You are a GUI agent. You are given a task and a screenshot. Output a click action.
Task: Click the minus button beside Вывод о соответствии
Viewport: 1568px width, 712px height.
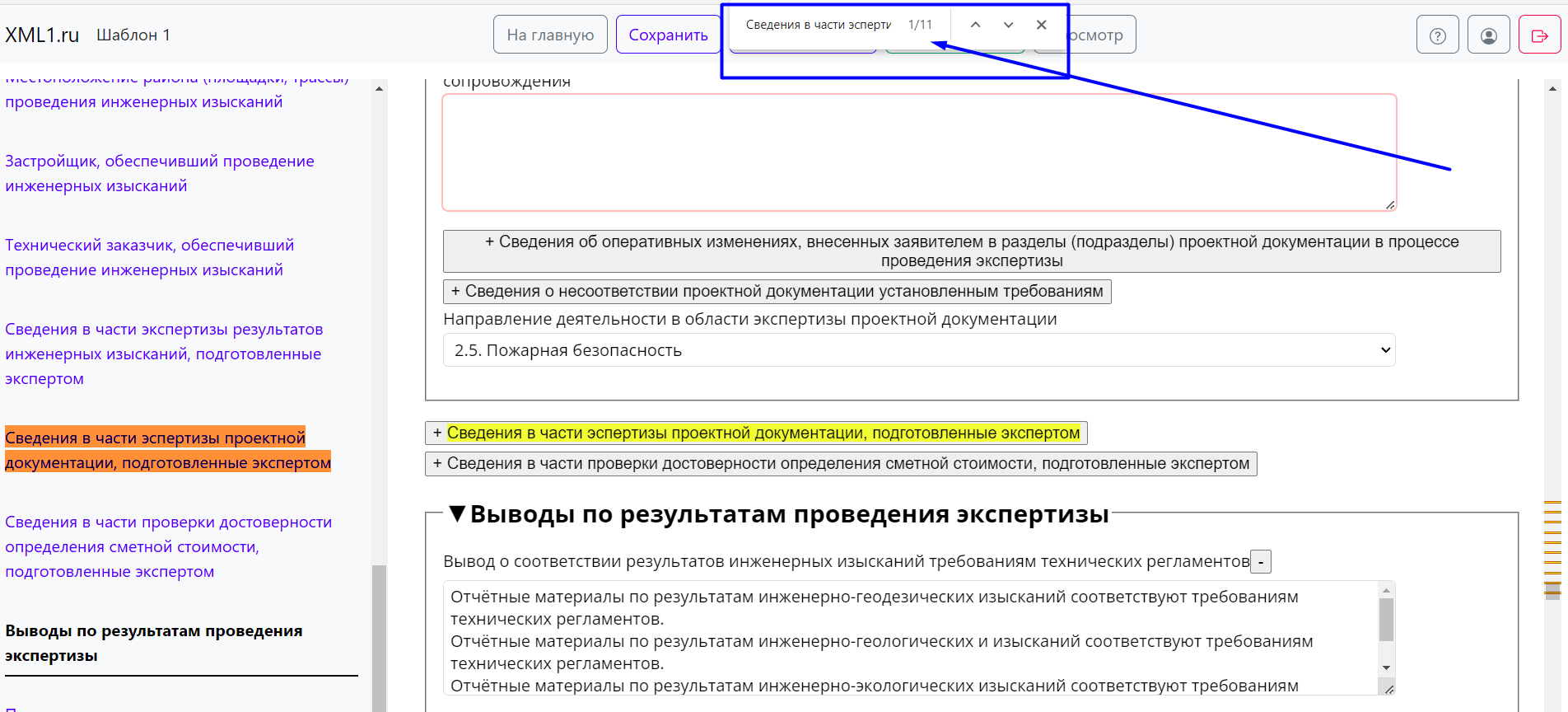(1260, 562)
